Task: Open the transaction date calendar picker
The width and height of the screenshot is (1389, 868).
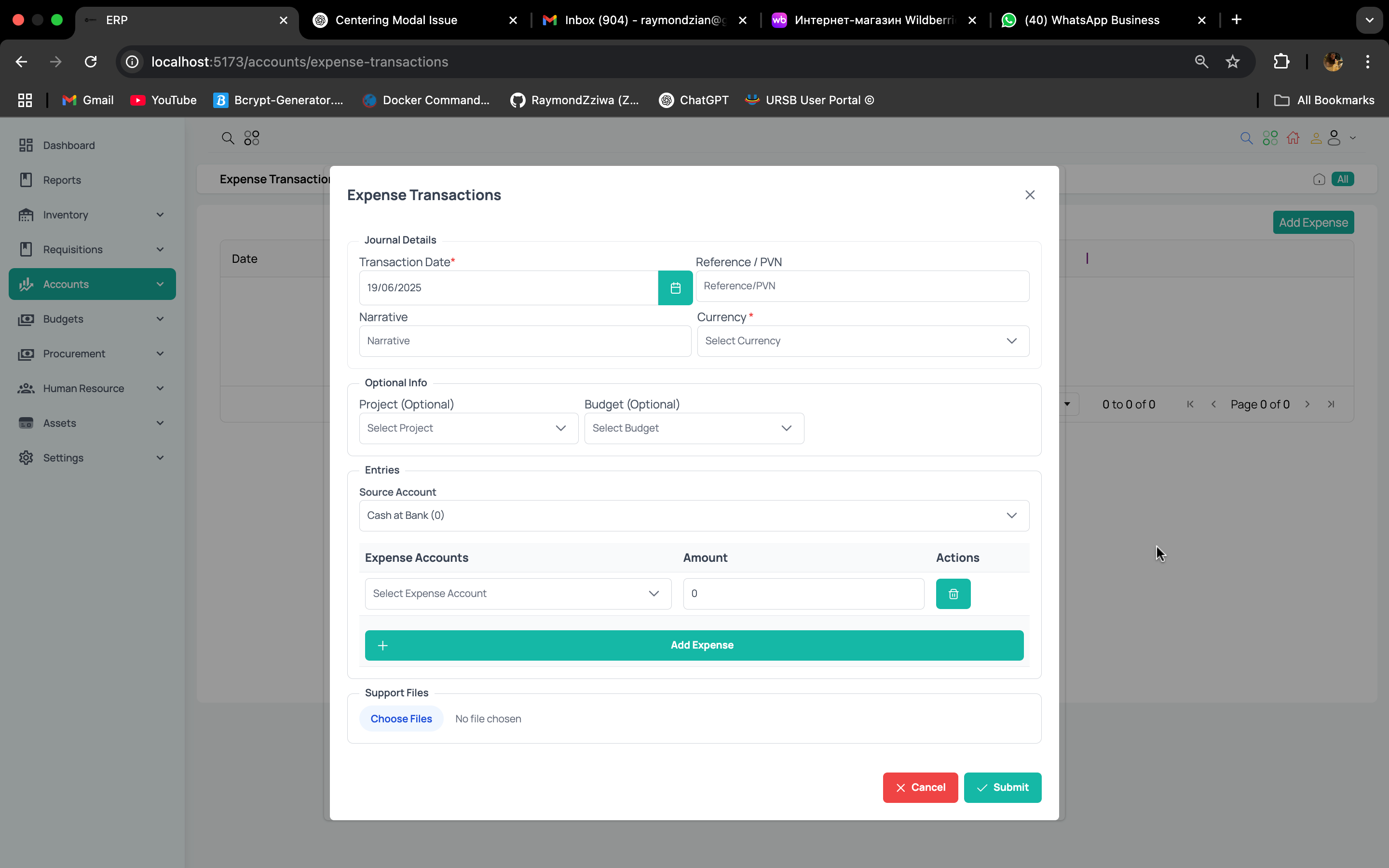Action: point(675,287)
